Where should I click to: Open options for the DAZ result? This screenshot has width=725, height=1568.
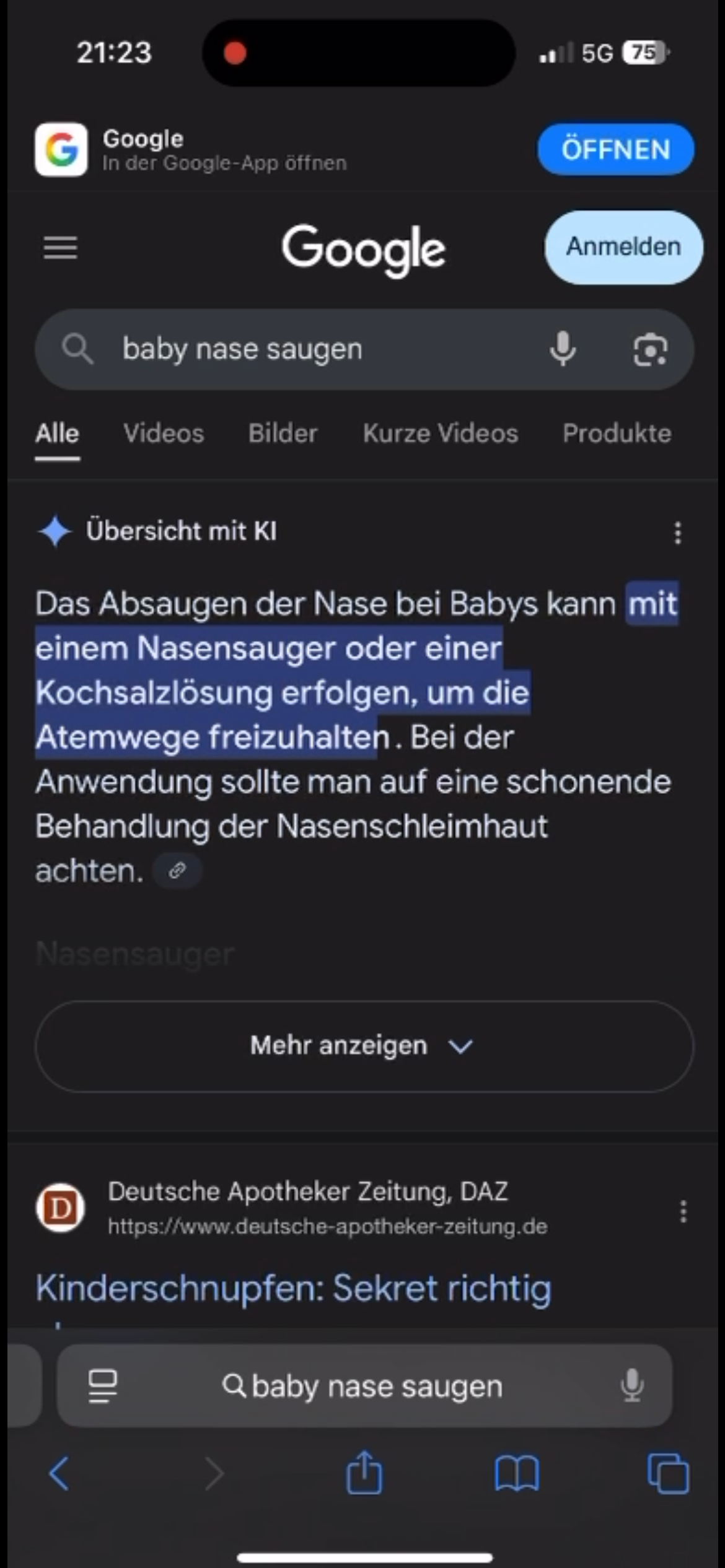pos(683,1211)
